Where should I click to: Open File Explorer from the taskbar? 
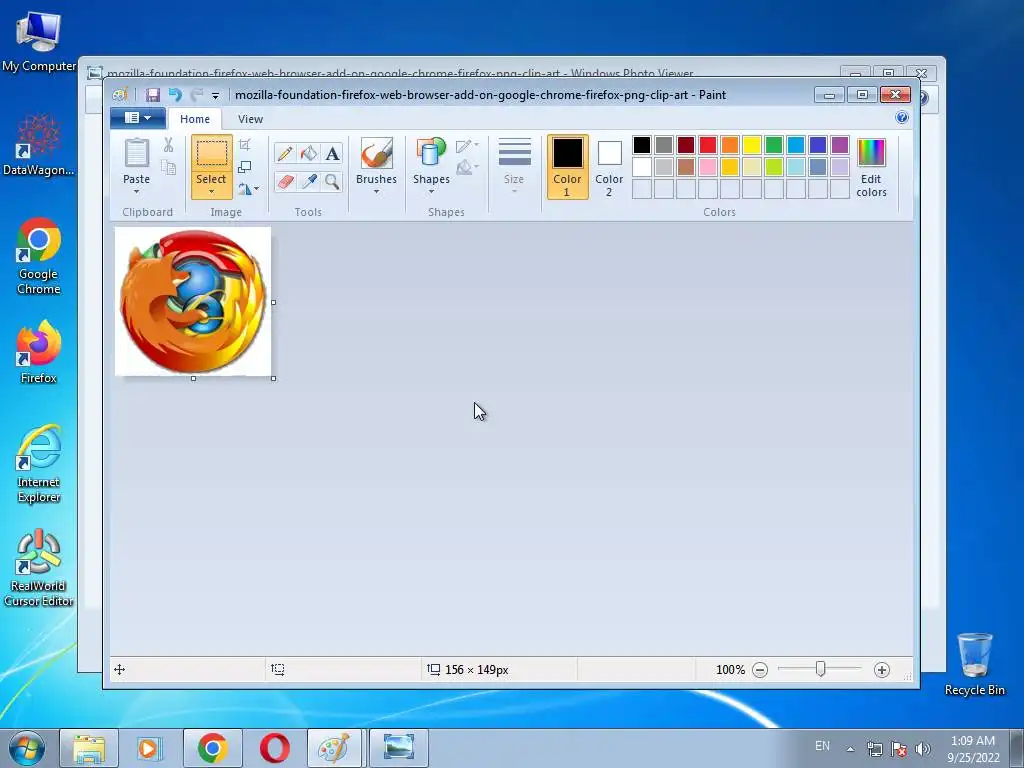coord(89,748)
